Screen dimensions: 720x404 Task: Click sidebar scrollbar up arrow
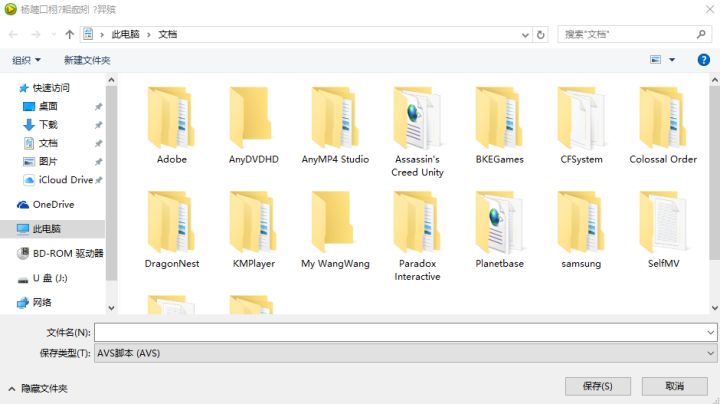[111, 80]
